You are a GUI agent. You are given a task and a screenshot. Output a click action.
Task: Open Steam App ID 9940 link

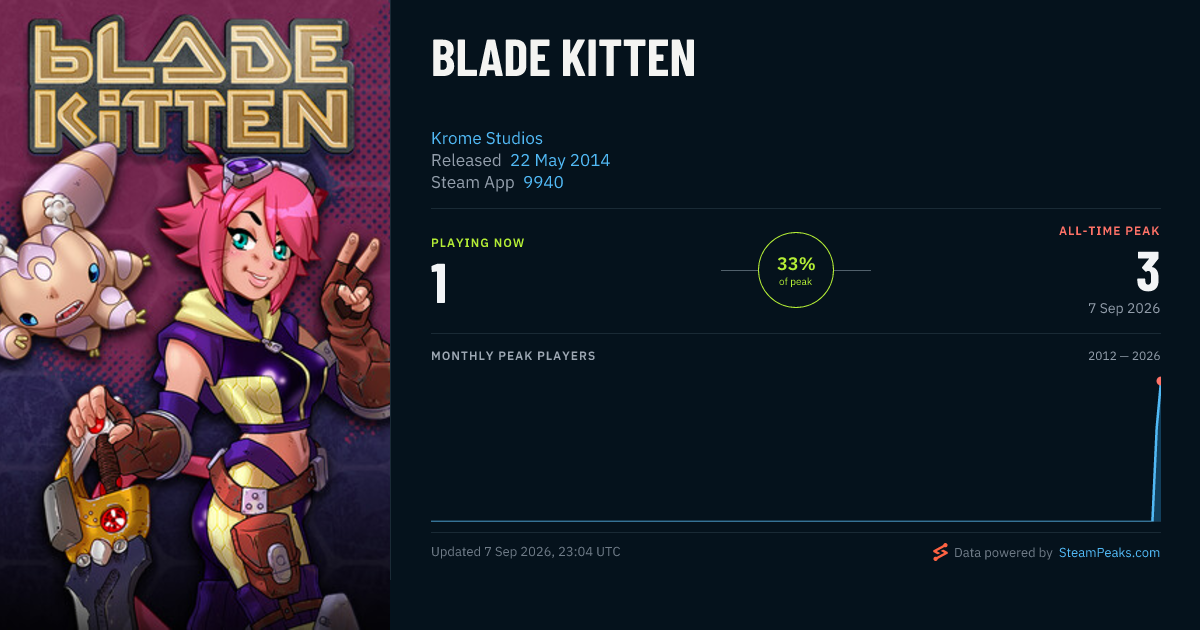(x=543, y=182)
